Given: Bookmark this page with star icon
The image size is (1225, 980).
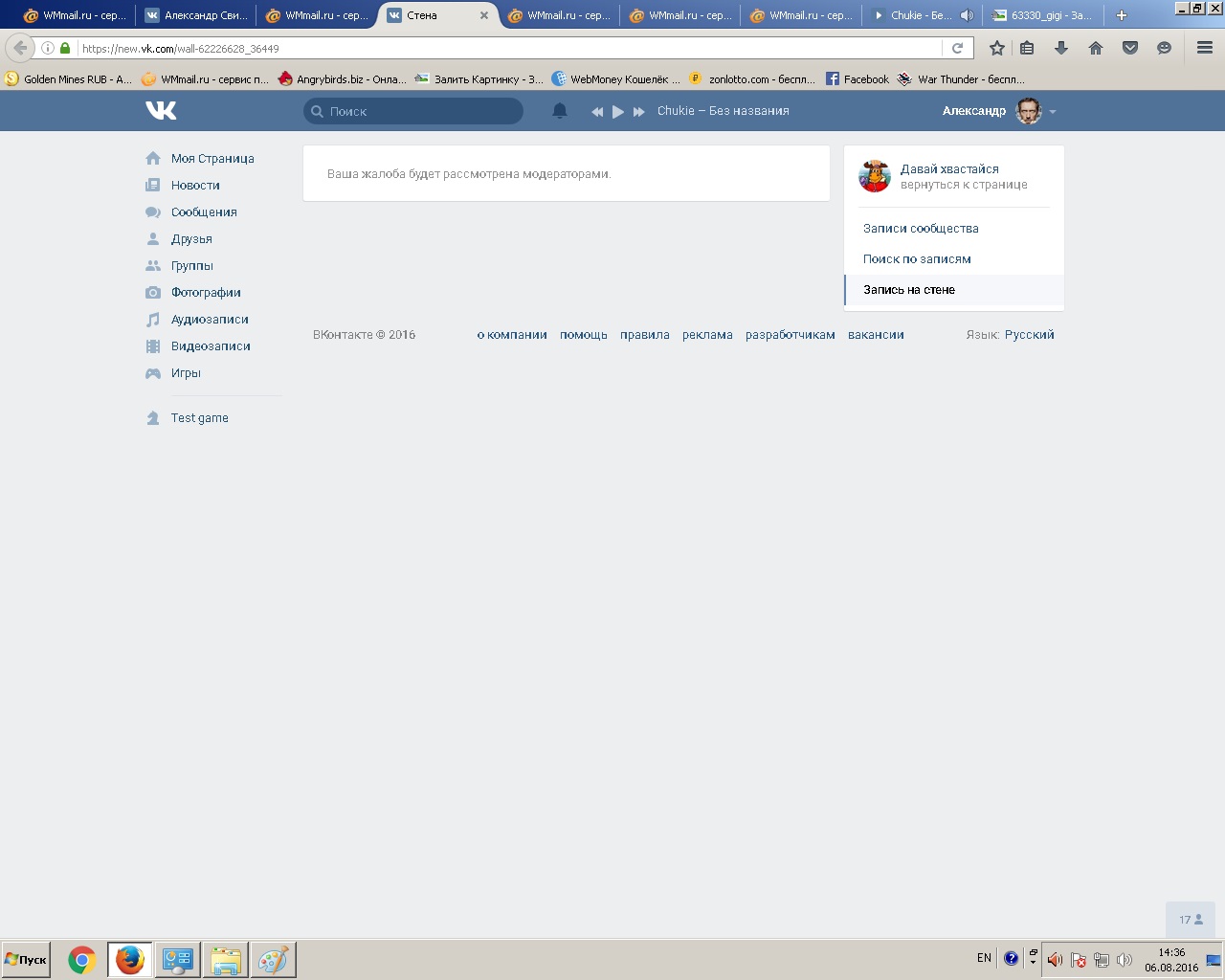Looking at the screenshot, I should pos(997,48).
